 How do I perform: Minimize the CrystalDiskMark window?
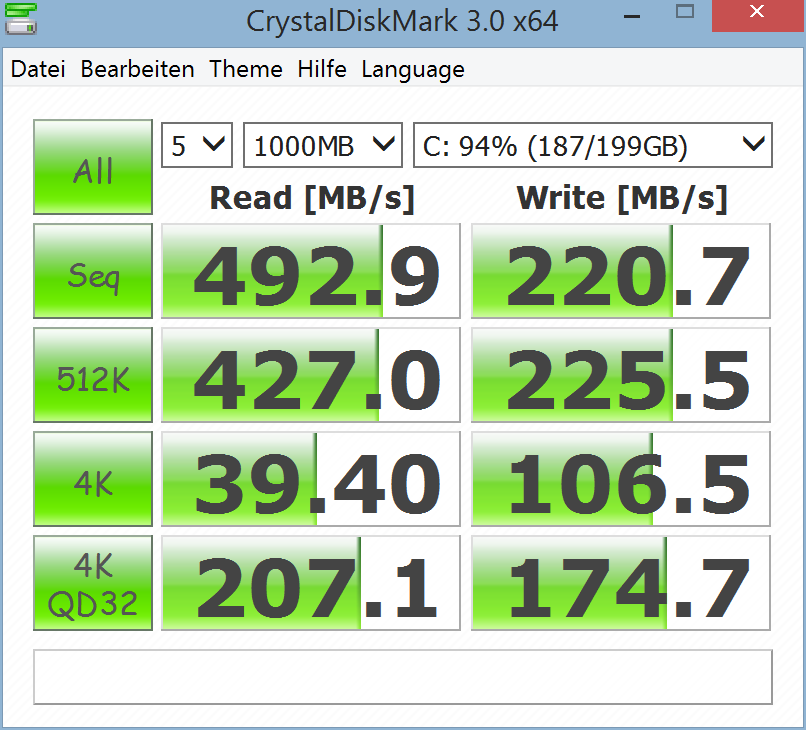[632, 16]
